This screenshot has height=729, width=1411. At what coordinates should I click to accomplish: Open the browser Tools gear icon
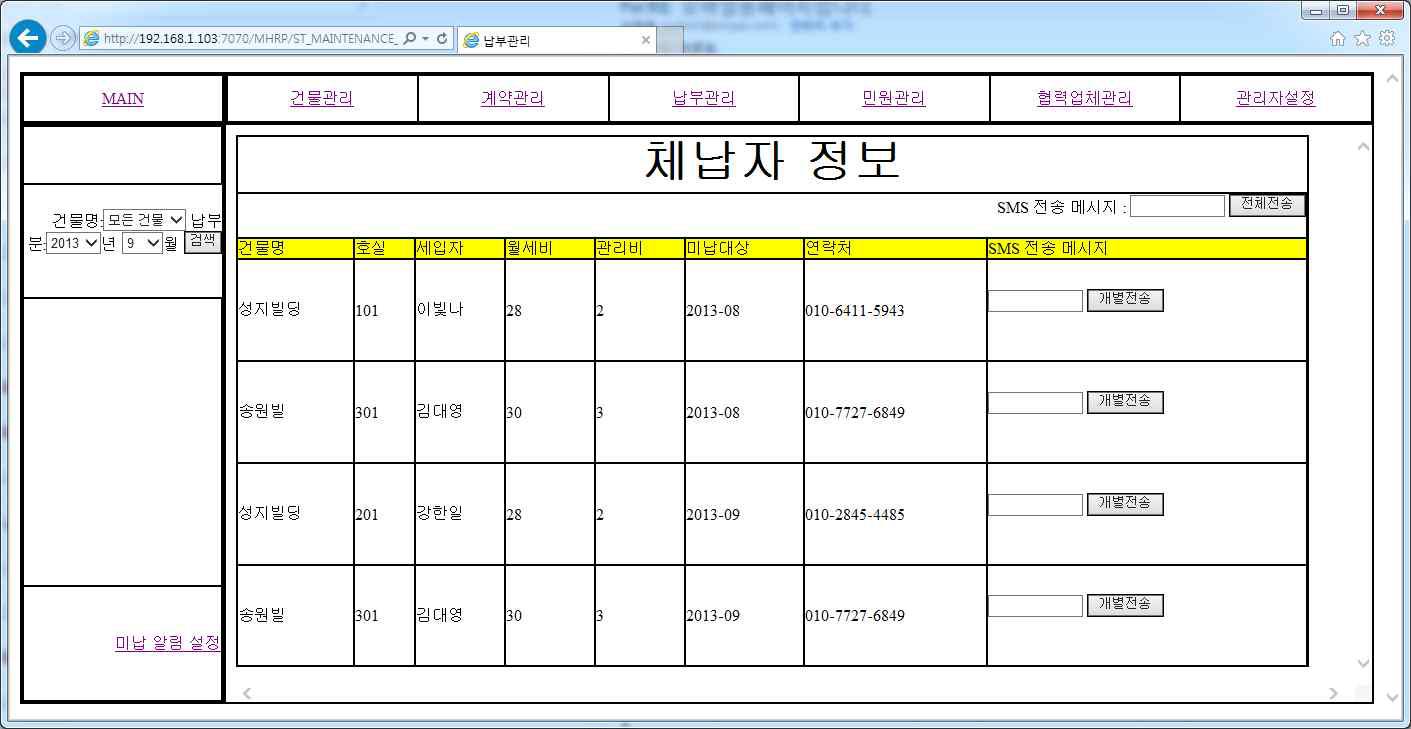[1386, 38]
